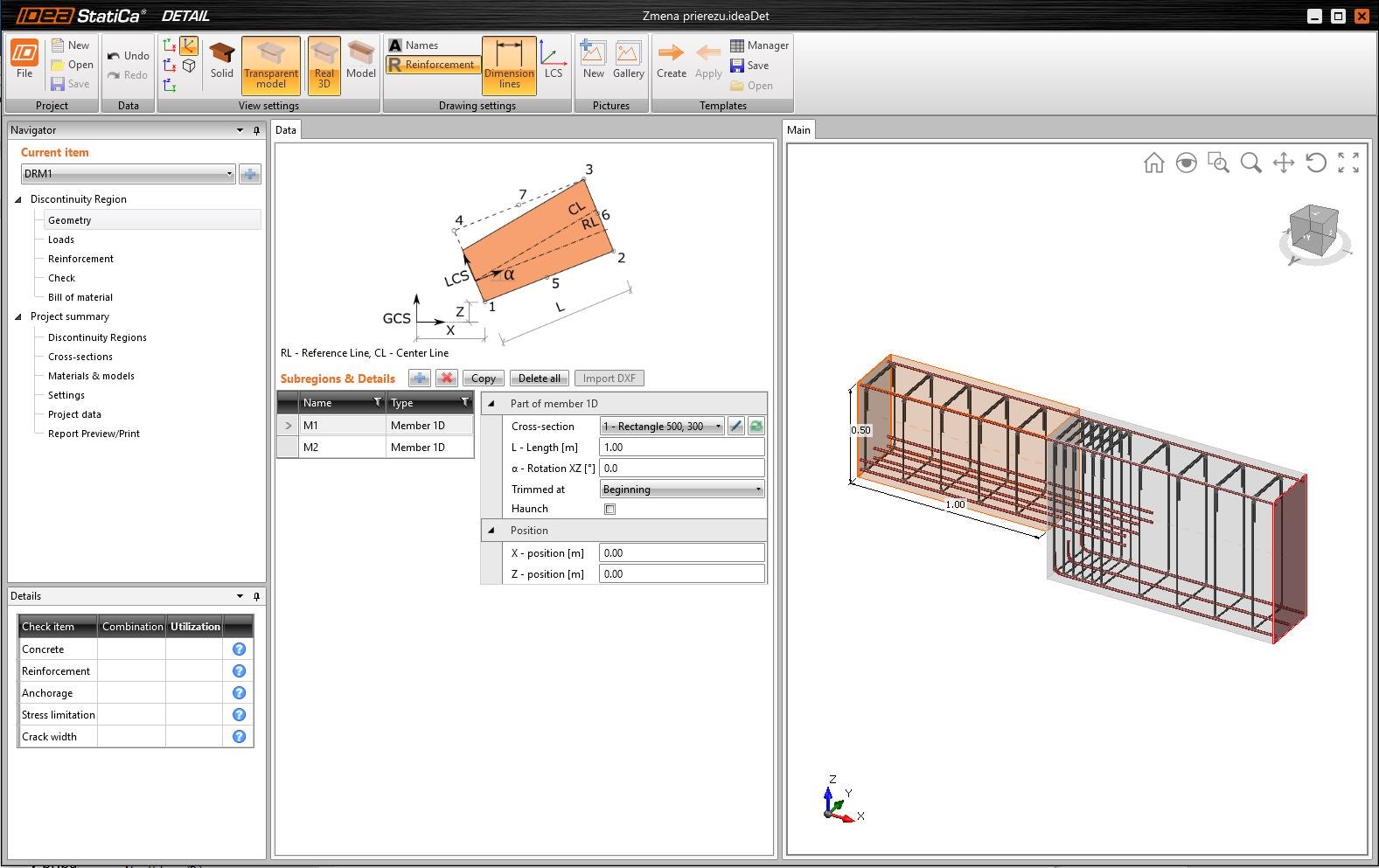Click the add subregion plus icon
Image resolution: width=1379 pixels, height=868 pixels.
point(420,378)
